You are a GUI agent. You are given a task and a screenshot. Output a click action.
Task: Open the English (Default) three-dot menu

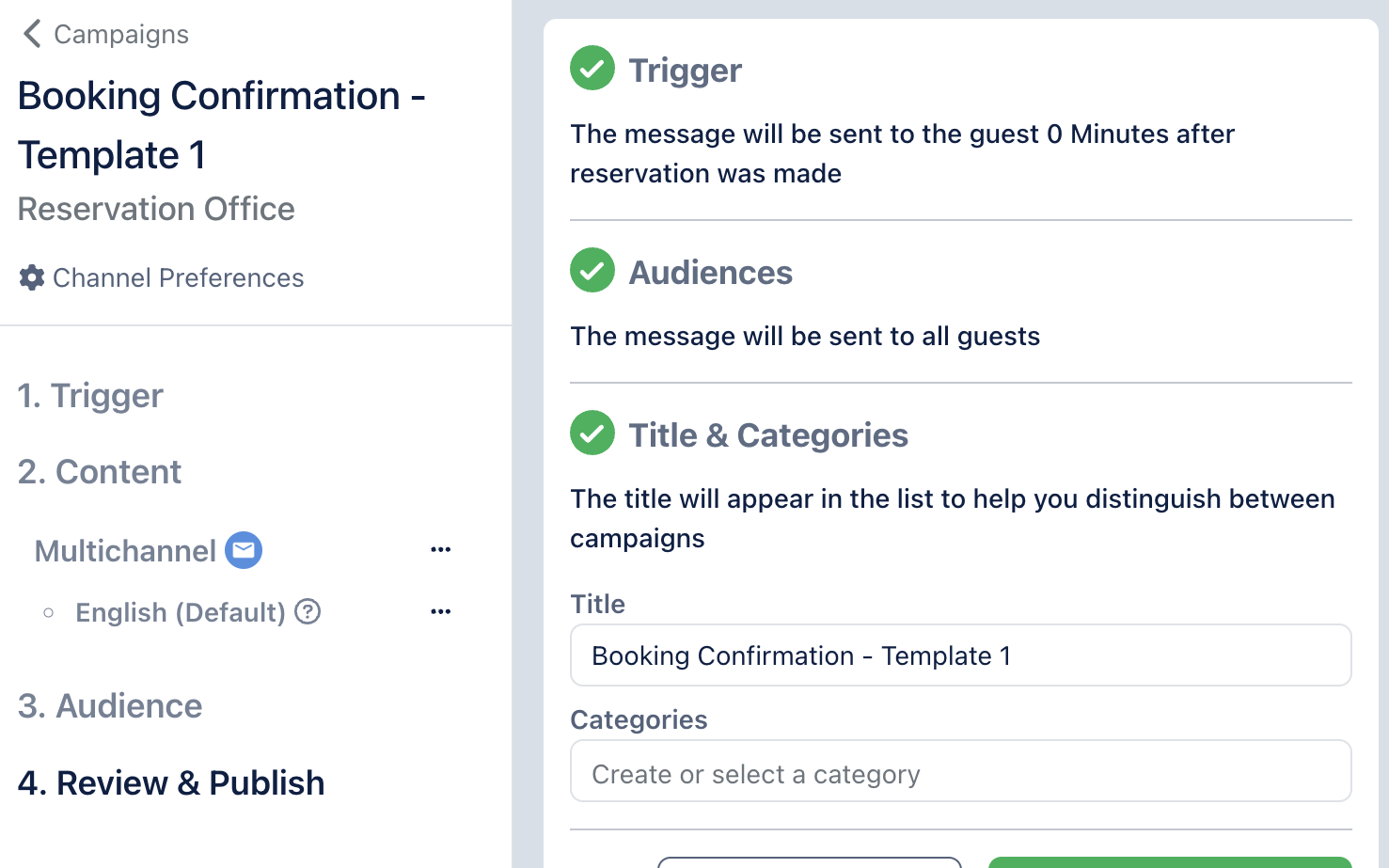[x=440, y=611]
